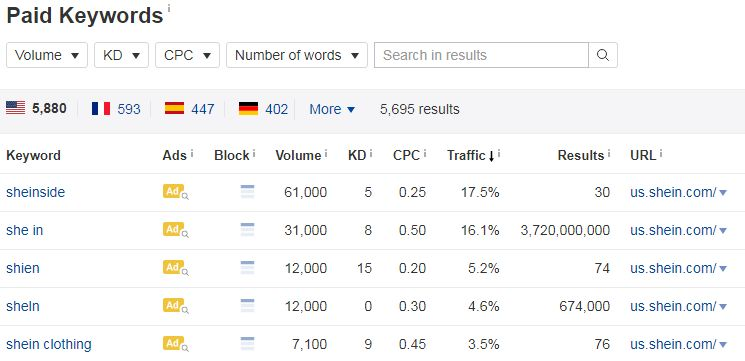
Task: Select the United States flag
Action: tap(16, 108)
